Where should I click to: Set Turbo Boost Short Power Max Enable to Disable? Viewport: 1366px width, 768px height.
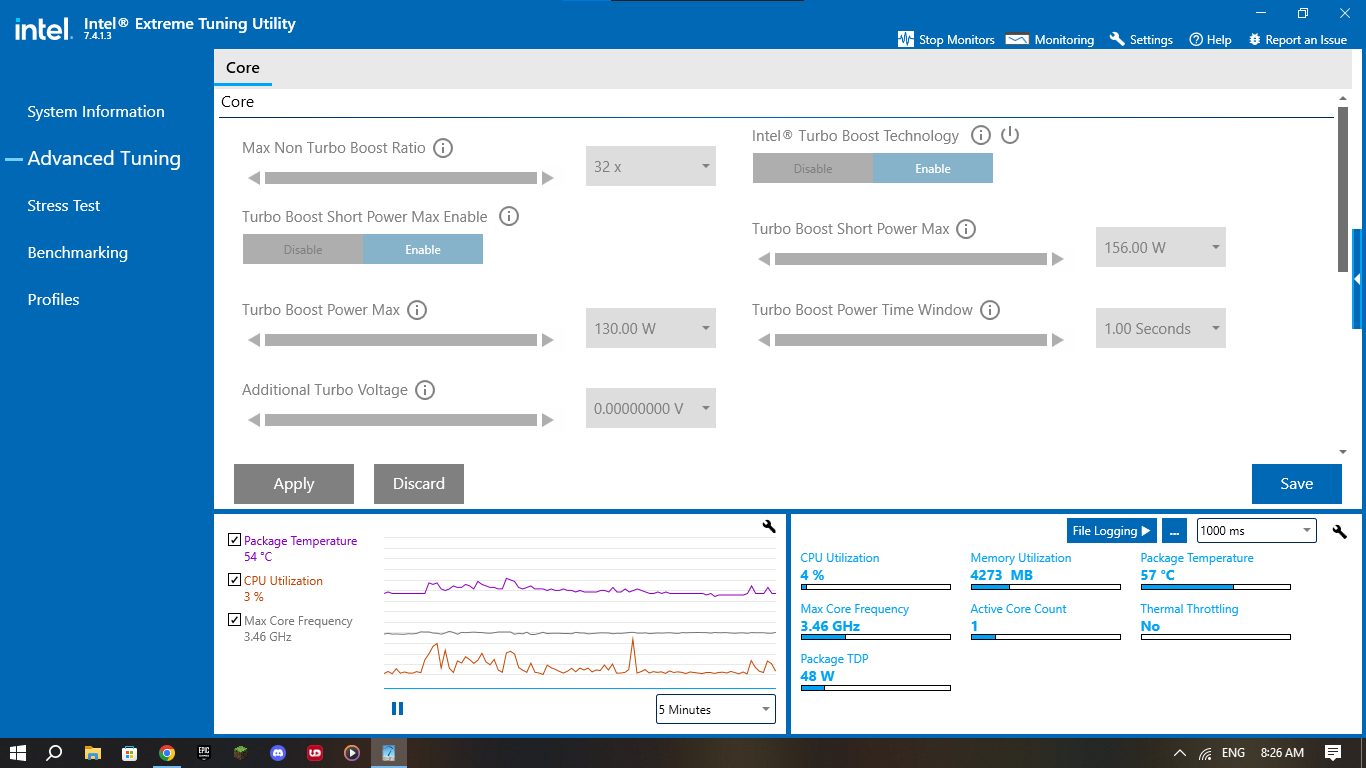click(x=303, y=250)
